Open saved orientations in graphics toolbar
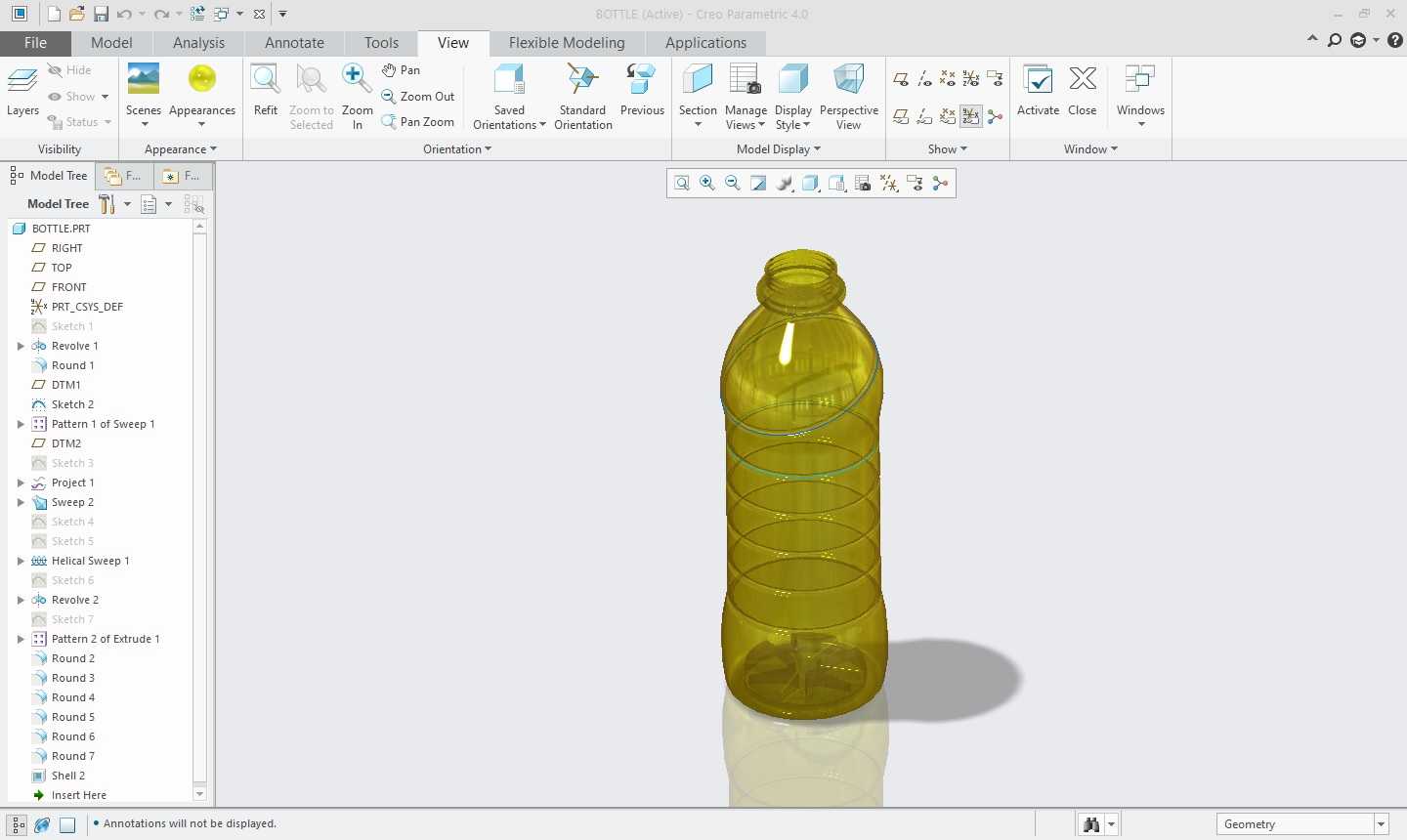 coord(836,184)
